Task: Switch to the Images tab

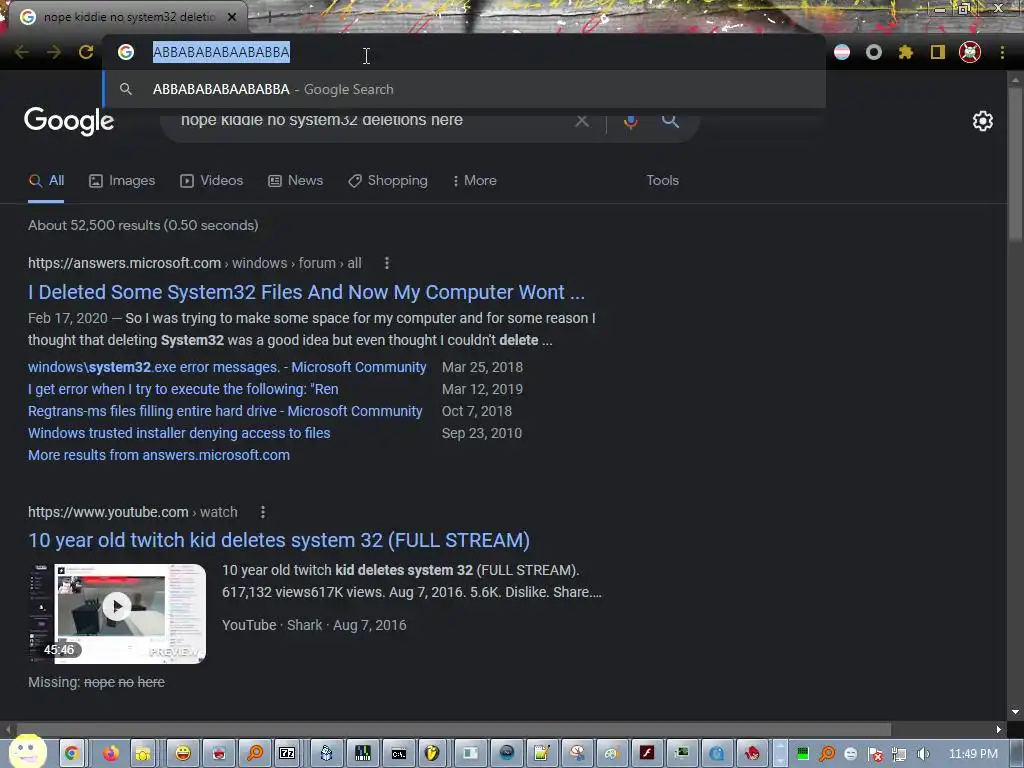Action: [x=122, y=180]
